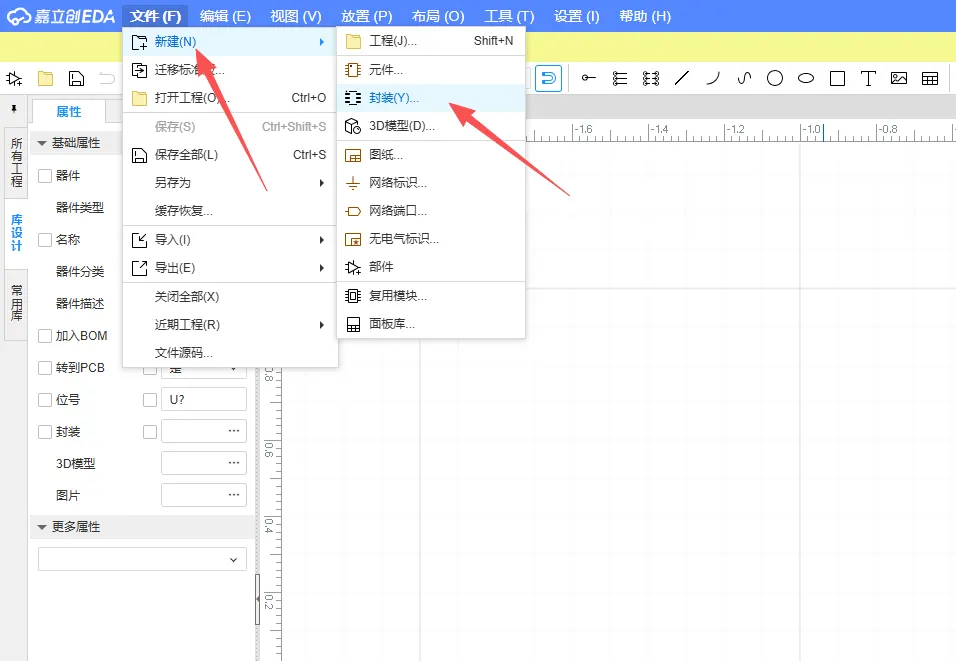Viewport: 956px width, 661px height.
Task: Expand the 新建(N) submenu
Action: 230,41
